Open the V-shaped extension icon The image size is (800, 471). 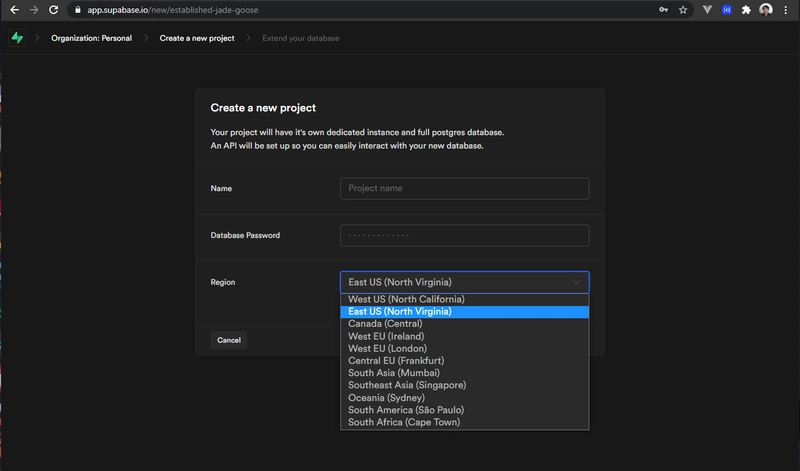(707, 10)
